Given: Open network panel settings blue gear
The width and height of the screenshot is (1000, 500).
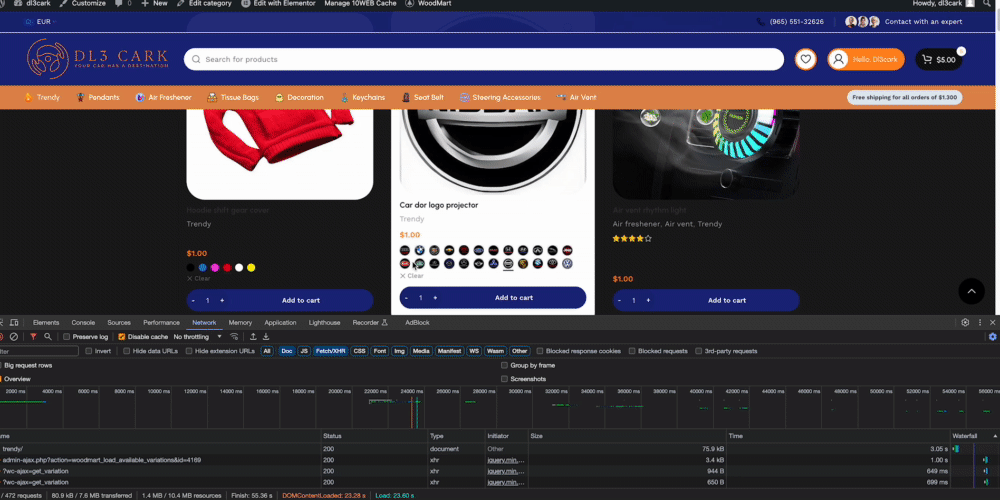Looking at the screenshot, I should coord(992,337).
